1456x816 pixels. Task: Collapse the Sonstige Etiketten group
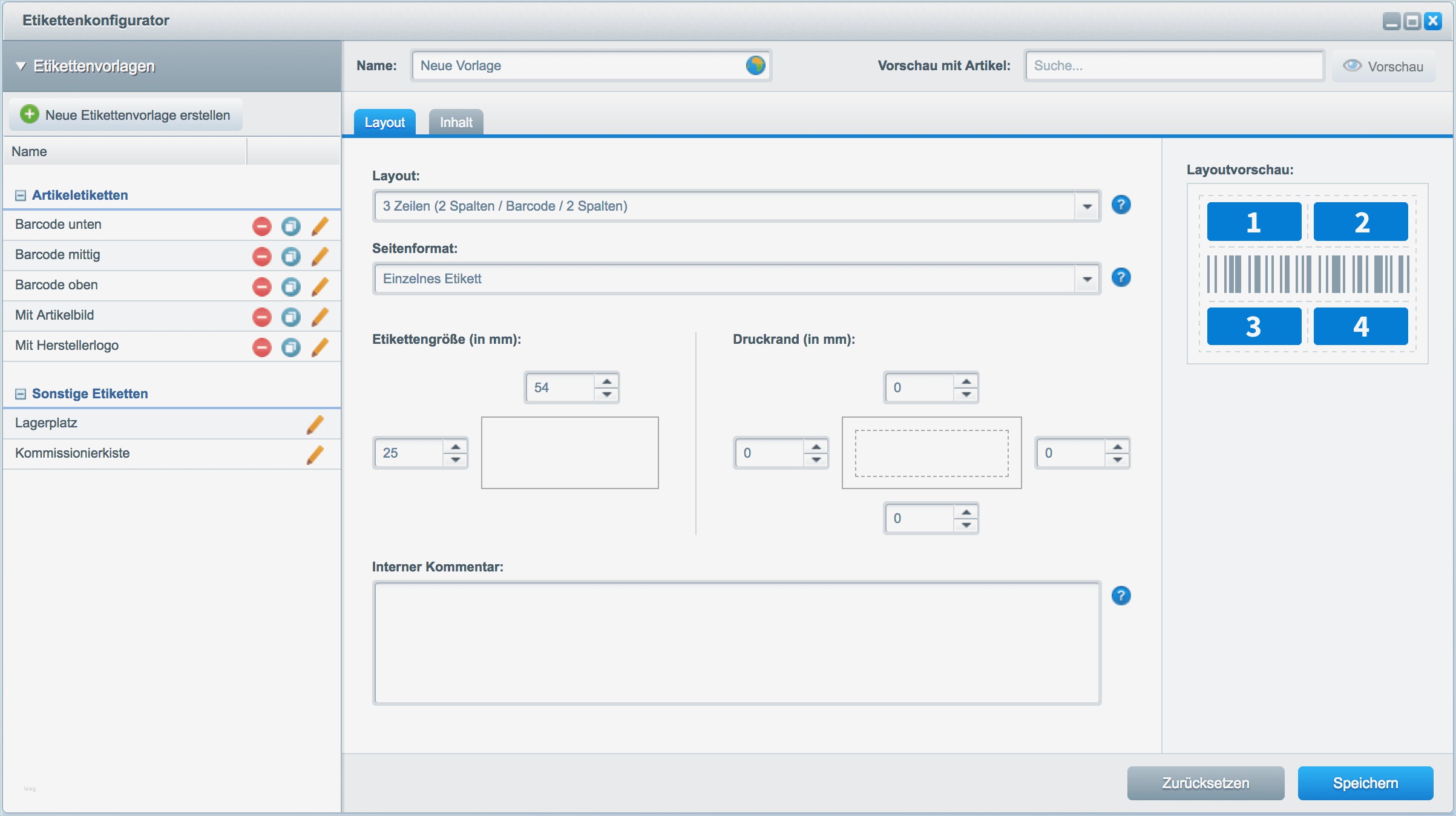[21, 394]
